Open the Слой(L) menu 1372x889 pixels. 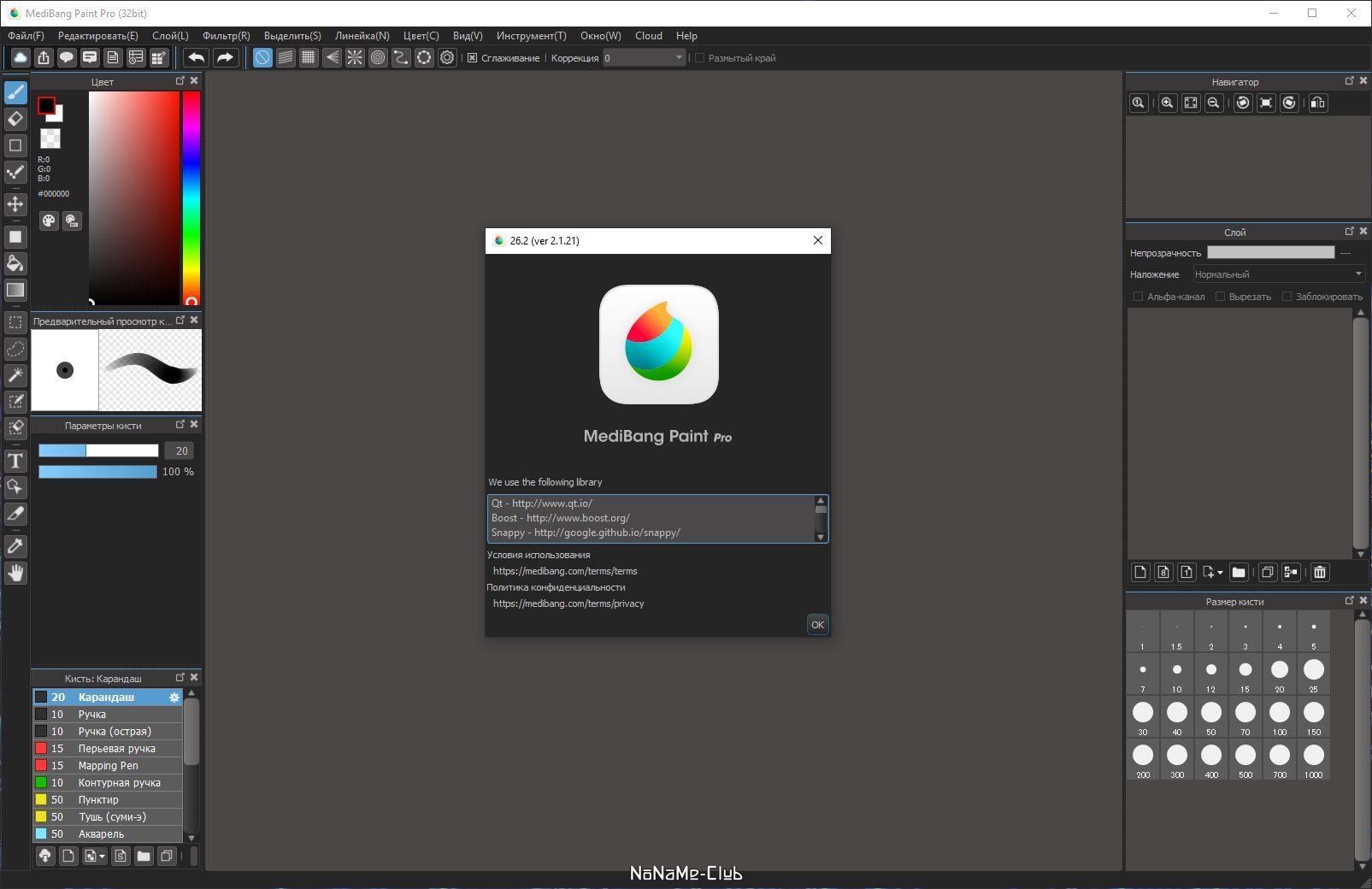point(170,36)
